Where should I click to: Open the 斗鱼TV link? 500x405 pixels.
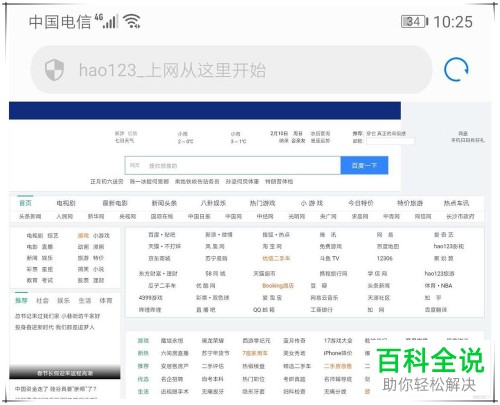click(329, 258)
